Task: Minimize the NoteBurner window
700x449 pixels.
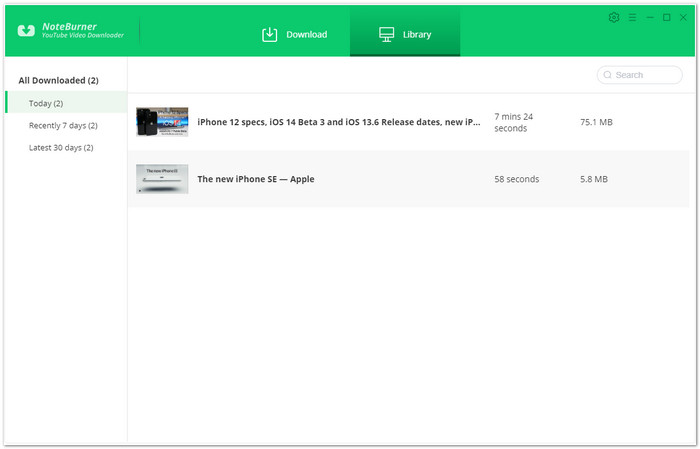Action: coord(650,17)
